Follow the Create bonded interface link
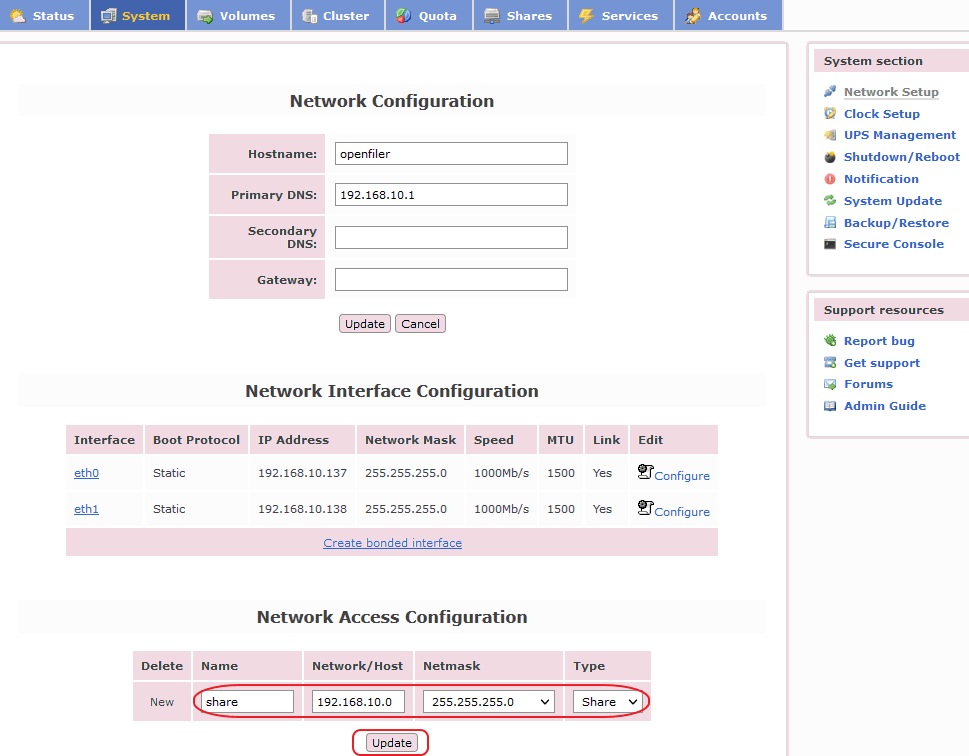This screenshot has height=756, width=969. [392, 543]
